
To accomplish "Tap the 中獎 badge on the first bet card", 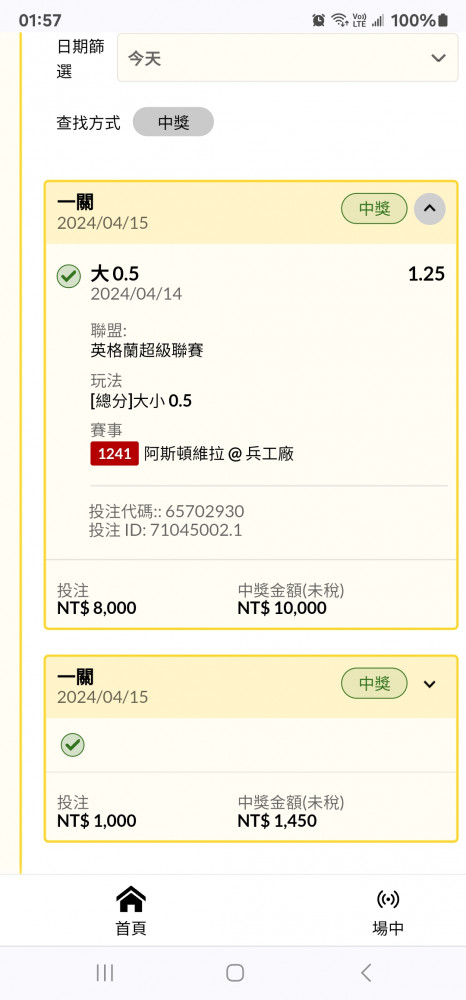I will tap(374, 209).
